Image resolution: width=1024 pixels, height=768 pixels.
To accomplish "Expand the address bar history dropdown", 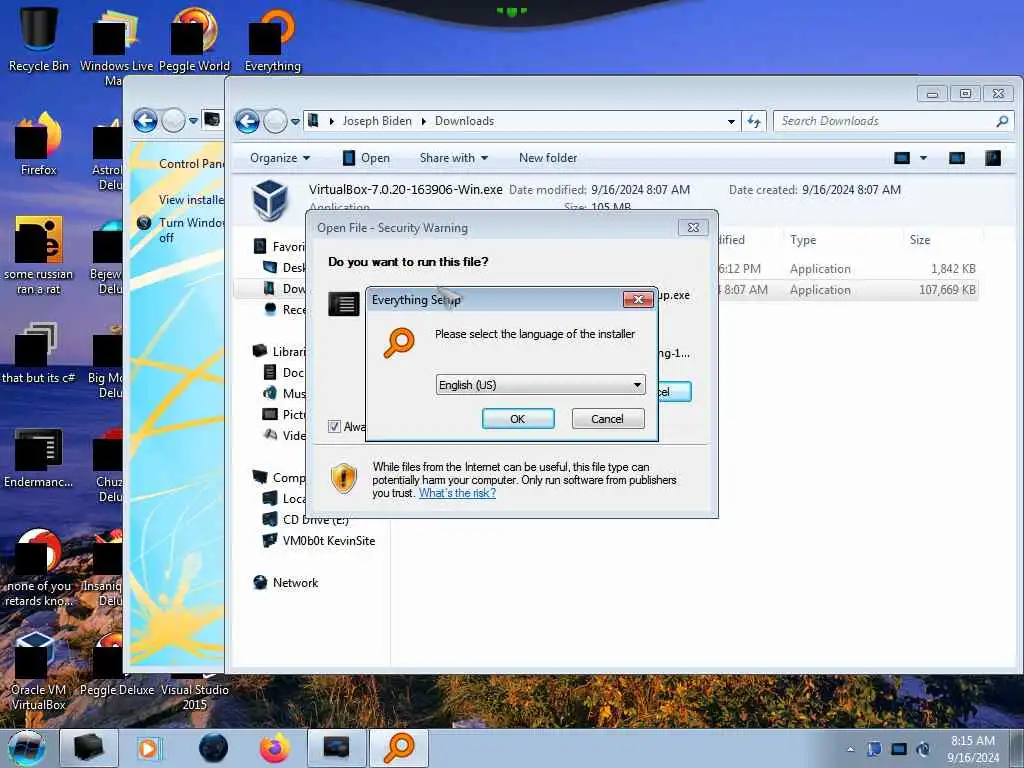I will tap(731, 121).
